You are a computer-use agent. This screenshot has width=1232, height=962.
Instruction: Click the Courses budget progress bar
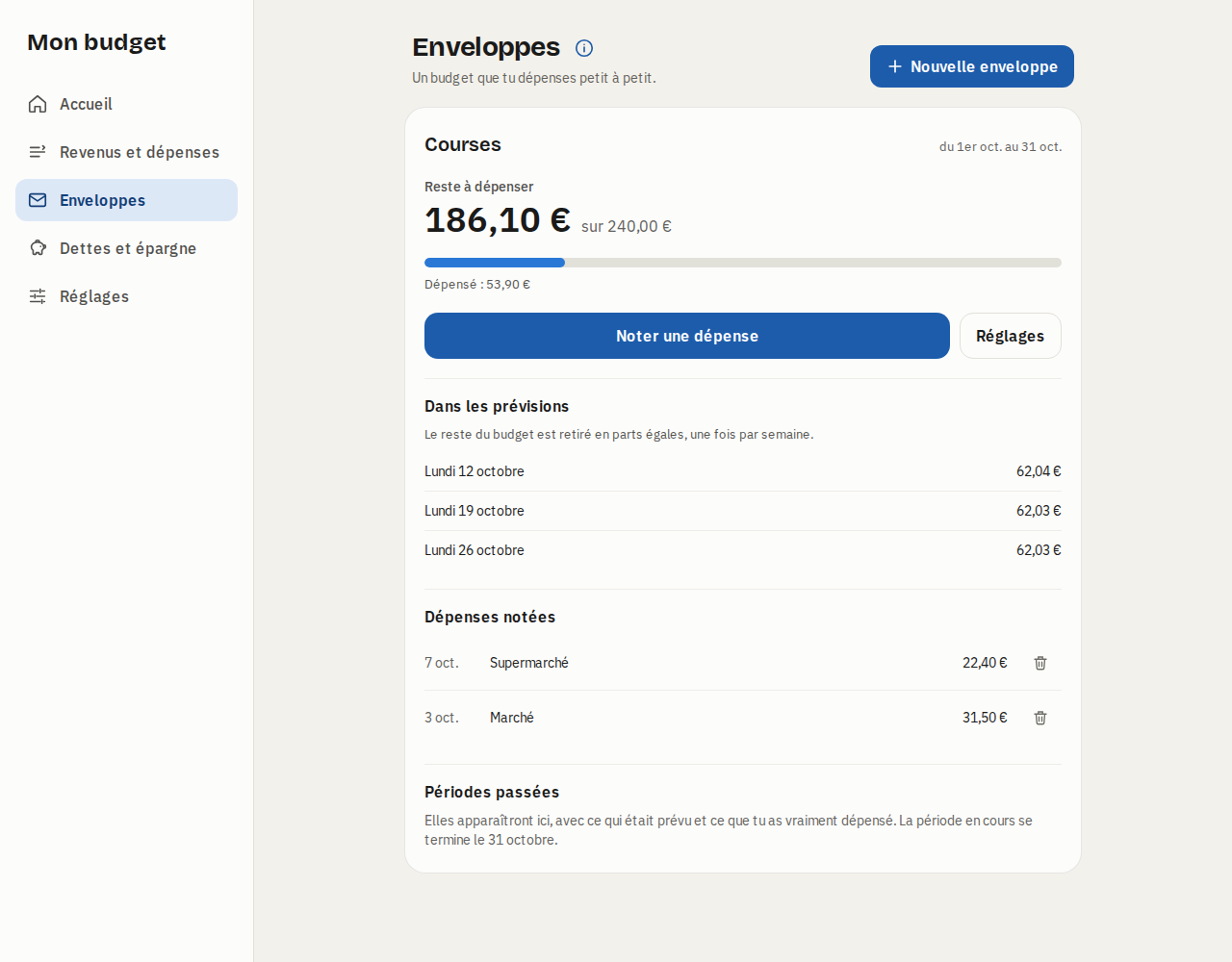743,263
